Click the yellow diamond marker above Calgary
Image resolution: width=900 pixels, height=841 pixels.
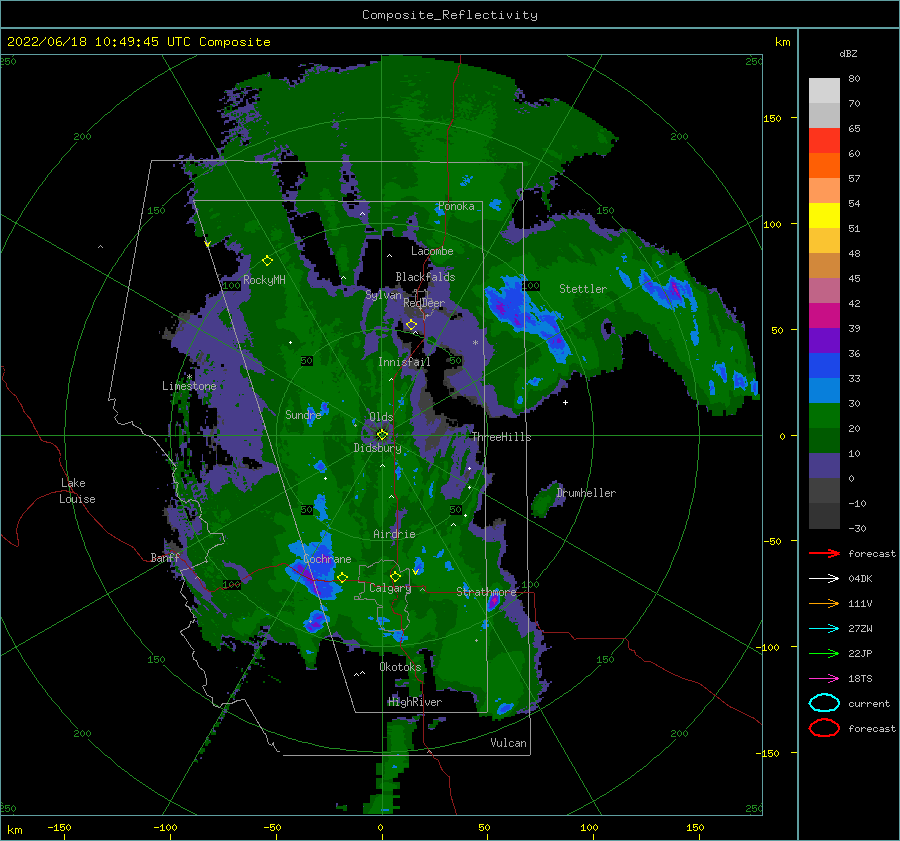pyautogui.click(x=395, y=576)
